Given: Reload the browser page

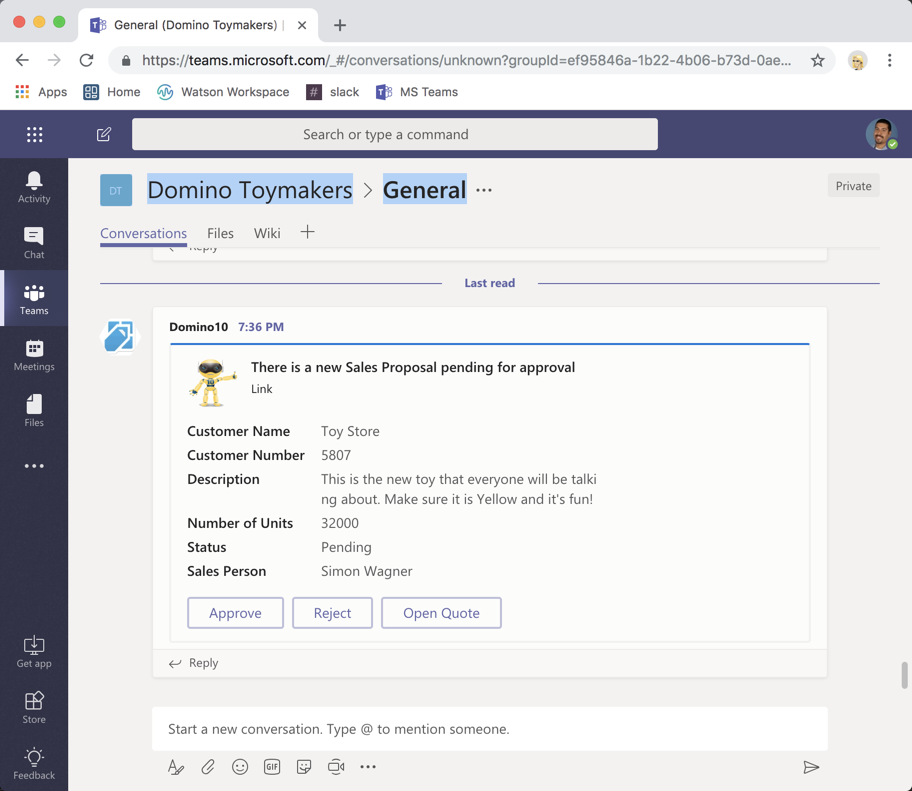Looking at the screenshot, I should click(86, 60).
